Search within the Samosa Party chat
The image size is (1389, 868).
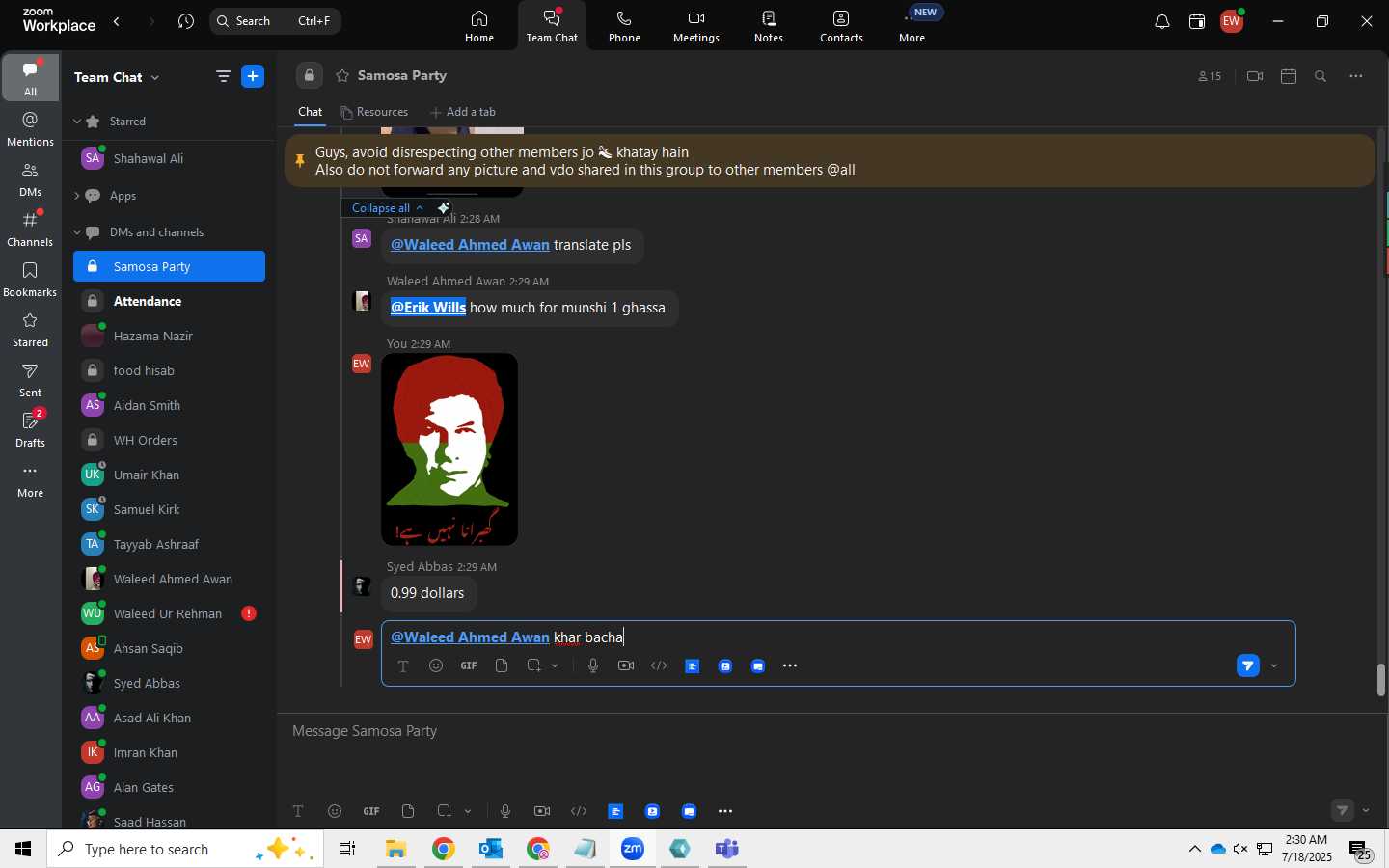(1322, 77)
